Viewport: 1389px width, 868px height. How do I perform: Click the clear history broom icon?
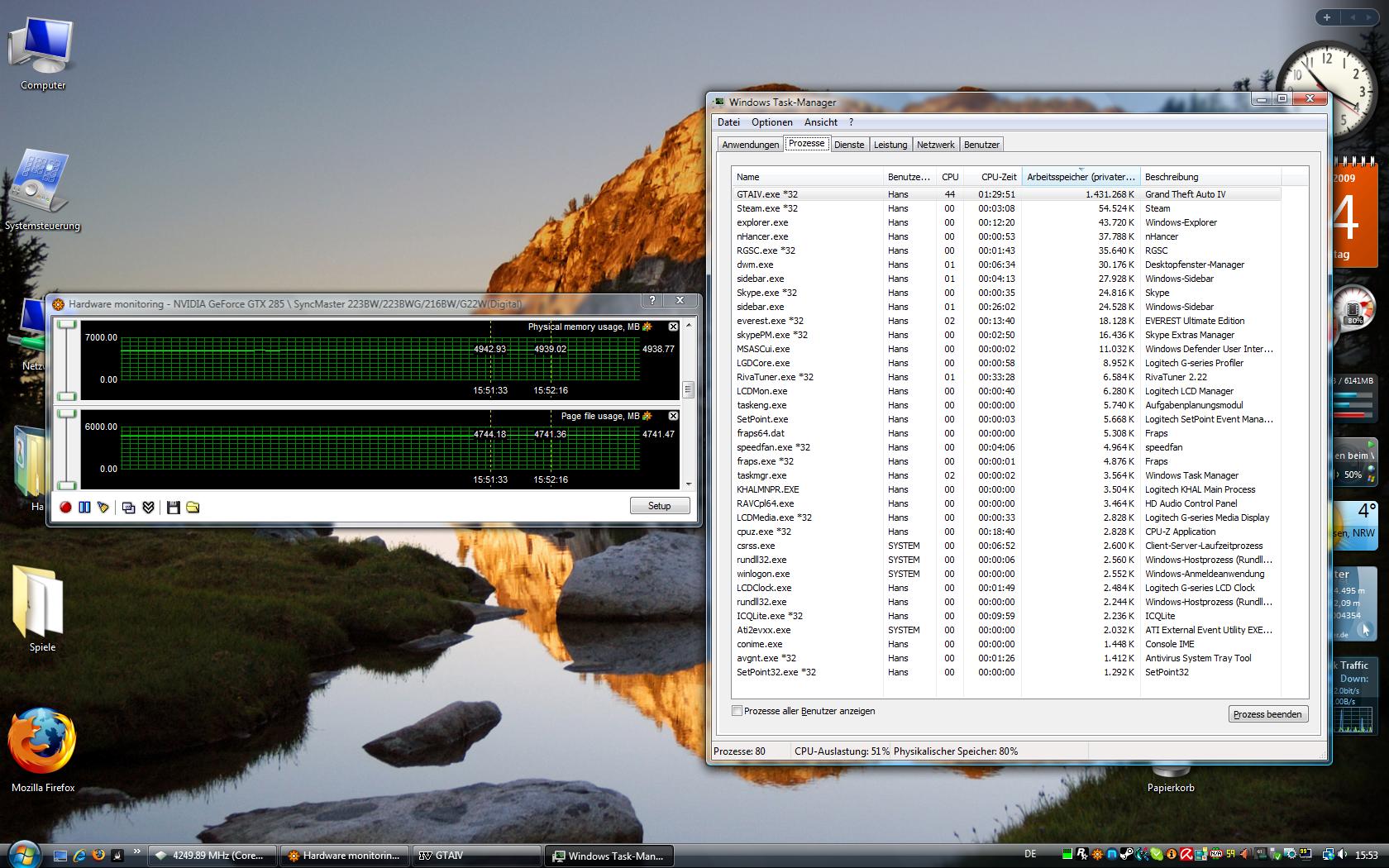click(103, 507)
